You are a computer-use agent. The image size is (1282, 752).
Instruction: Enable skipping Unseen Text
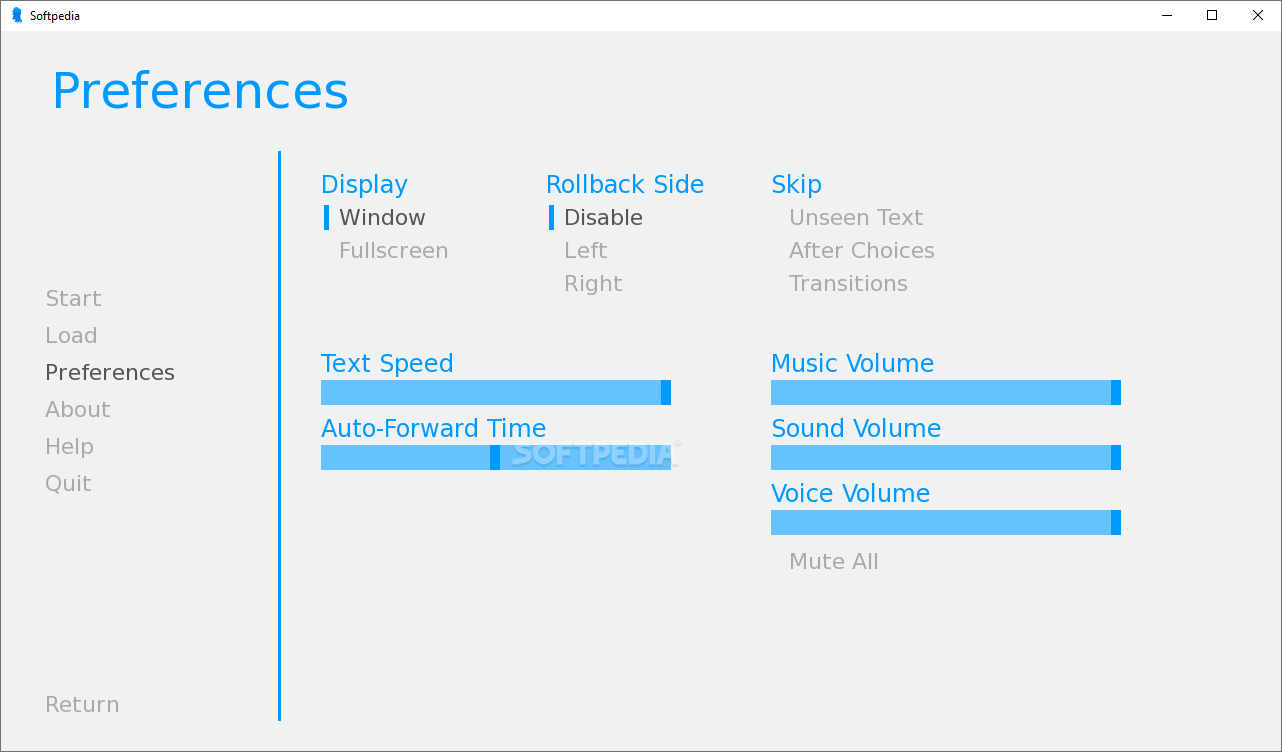point(856,217)
